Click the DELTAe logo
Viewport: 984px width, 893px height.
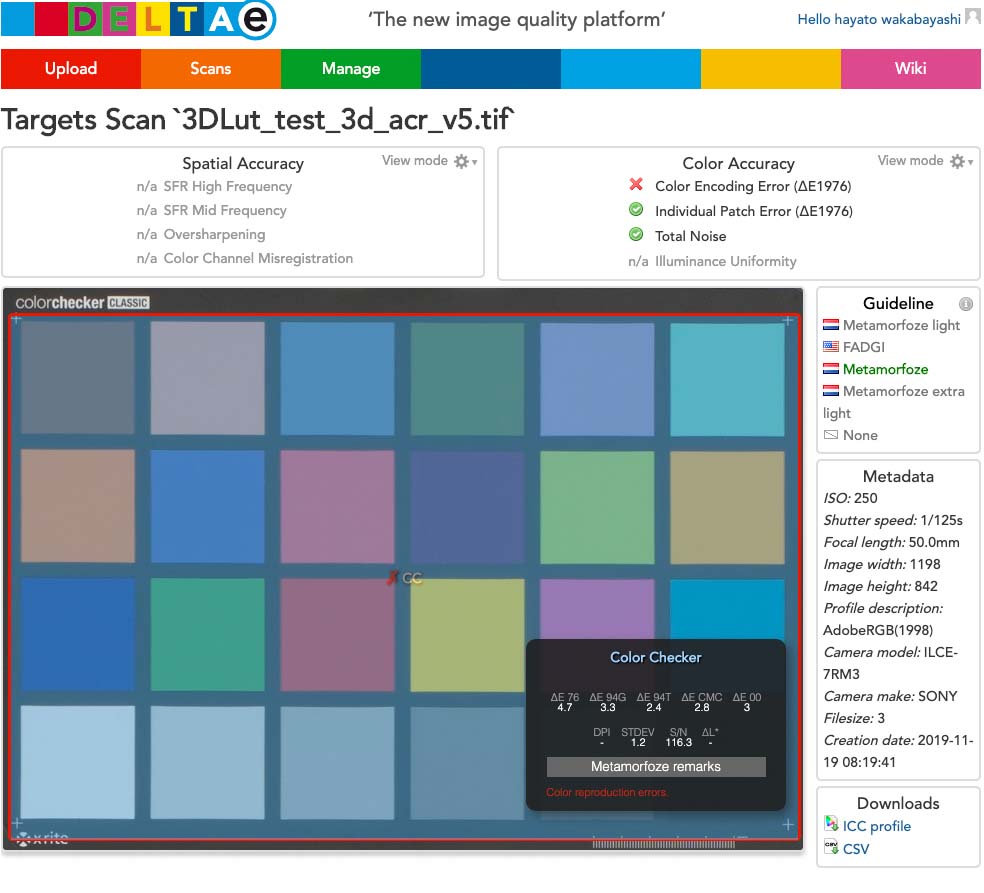(x=139, y=19)
